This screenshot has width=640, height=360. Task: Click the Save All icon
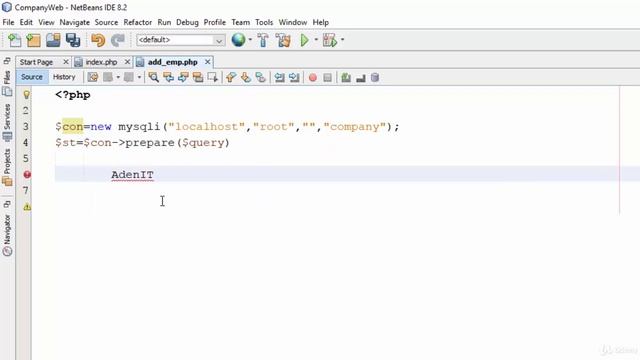pos(73,40)
